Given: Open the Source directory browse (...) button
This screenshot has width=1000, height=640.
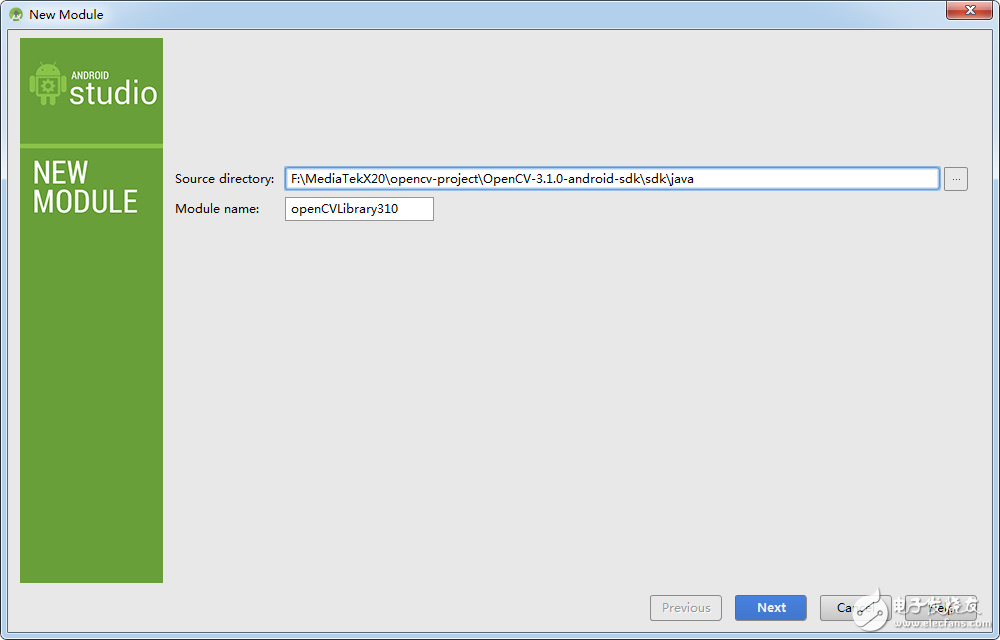Looking at the screenshot, I should tap(955, 179).
